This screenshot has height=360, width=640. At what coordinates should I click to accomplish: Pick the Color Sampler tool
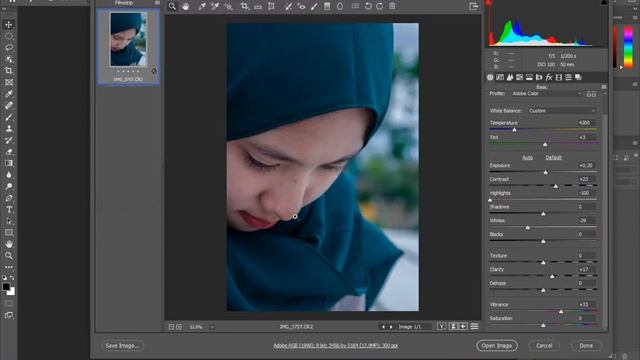[215, 6]
